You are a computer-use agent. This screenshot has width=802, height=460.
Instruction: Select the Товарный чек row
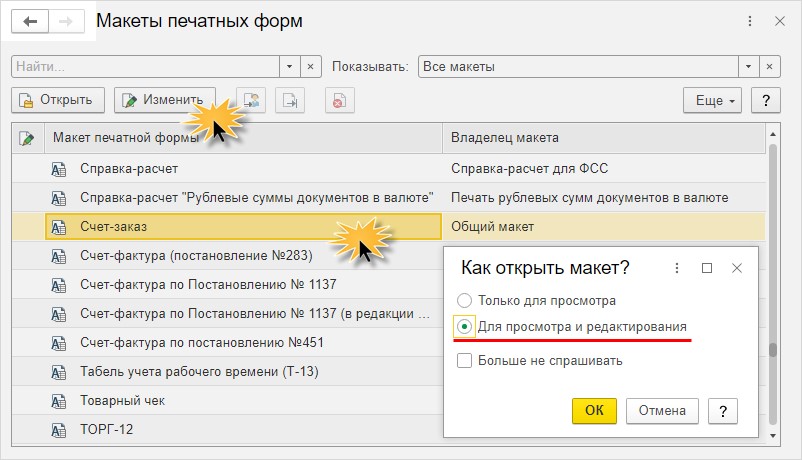tap(228, 401)
